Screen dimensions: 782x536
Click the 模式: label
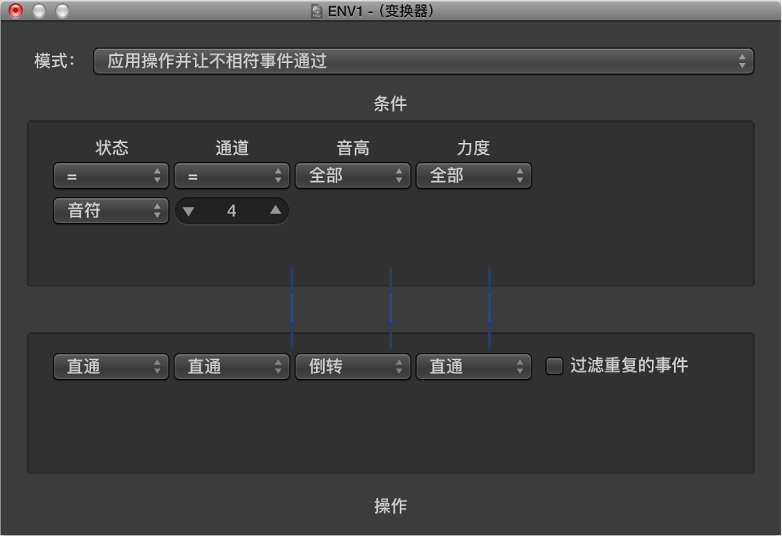point(54,61)
